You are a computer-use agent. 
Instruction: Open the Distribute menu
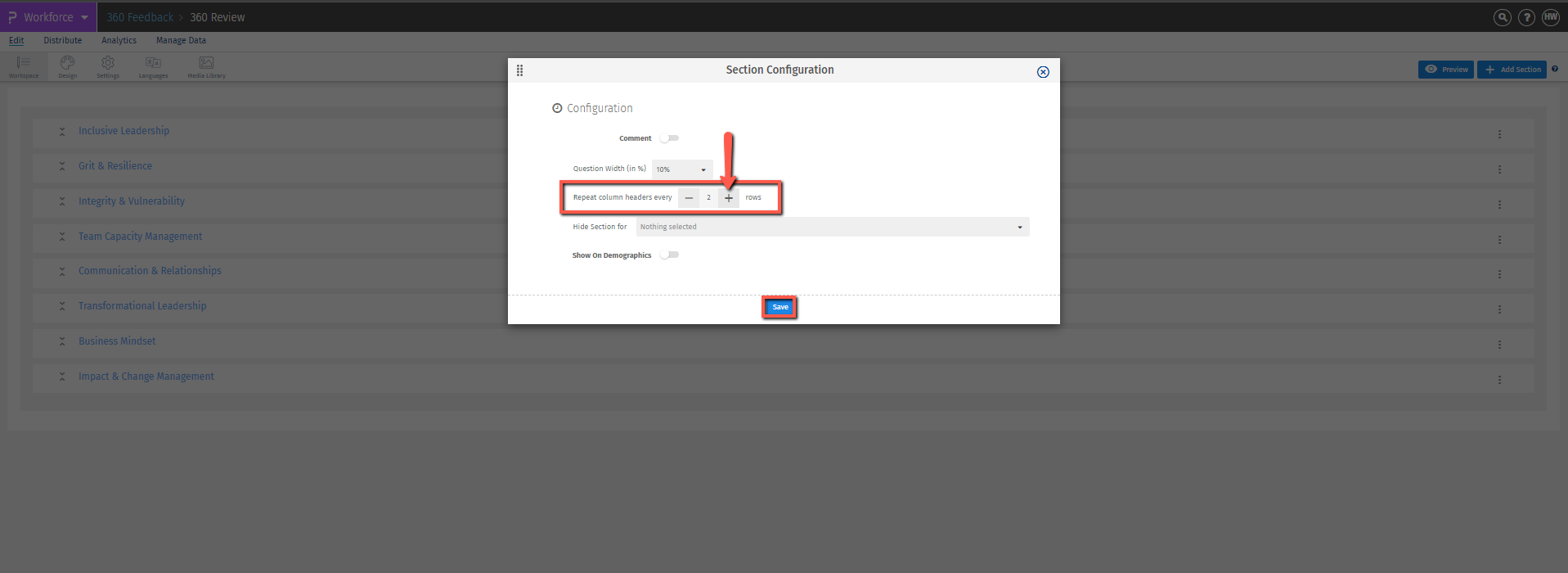[63, 40]
